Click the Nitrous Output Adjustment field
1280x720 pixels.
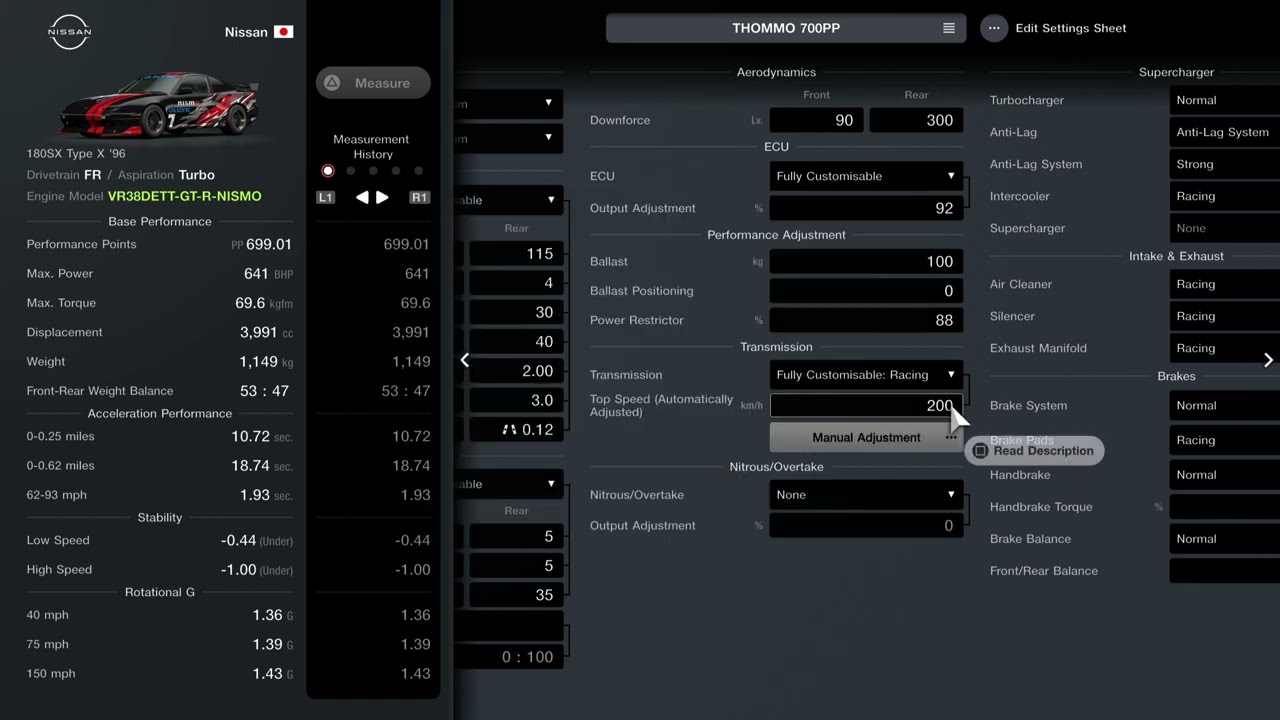pos(866,526)
